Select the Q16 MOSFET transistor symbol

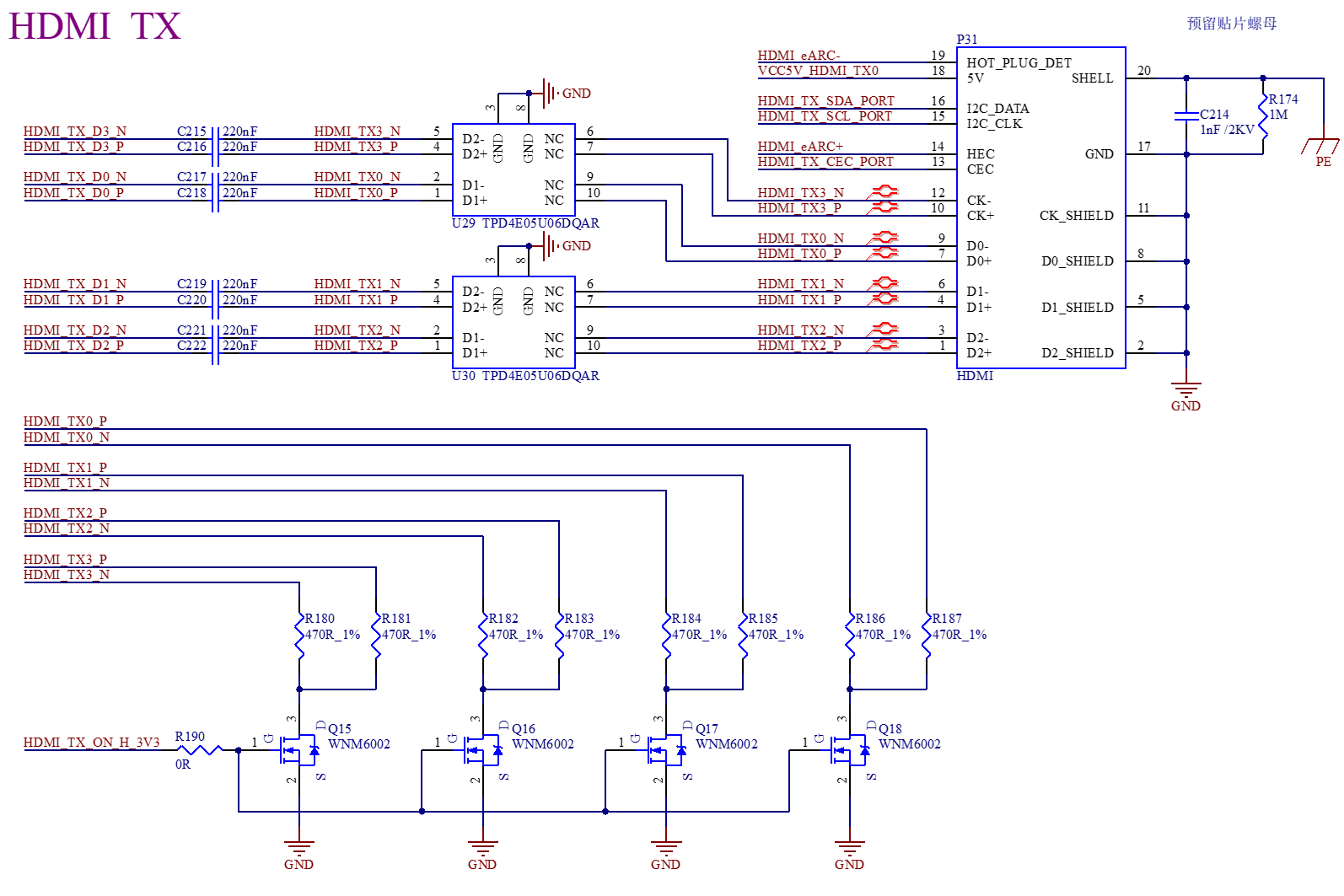point(483,749)
